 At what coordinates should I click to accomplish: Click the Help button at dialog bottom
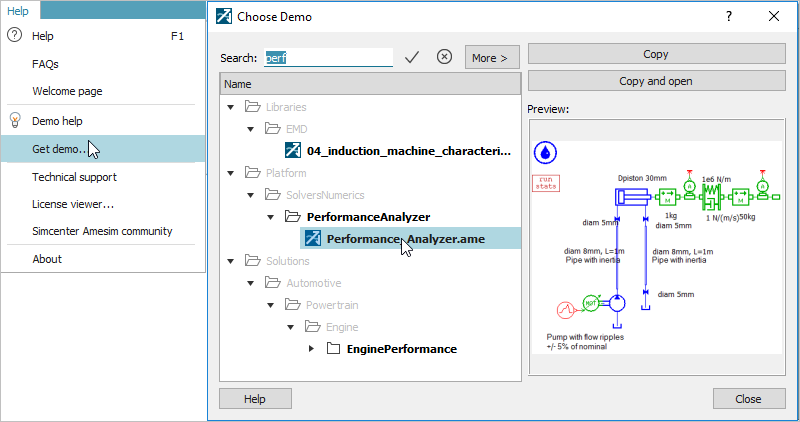[x=255, y=399]
